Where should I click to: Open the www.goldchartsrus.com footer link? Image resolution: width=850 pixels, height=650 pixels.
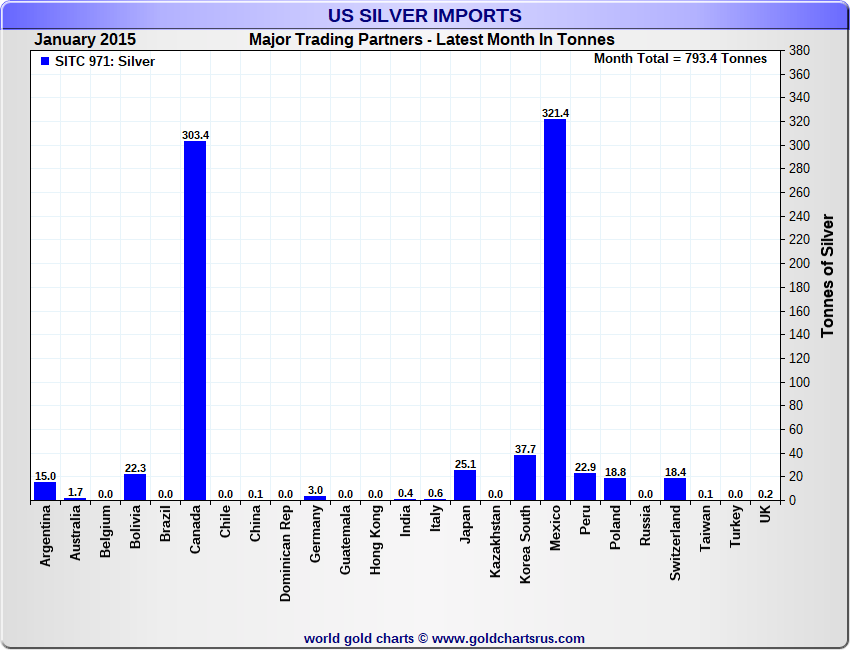[x=508, y=639]
